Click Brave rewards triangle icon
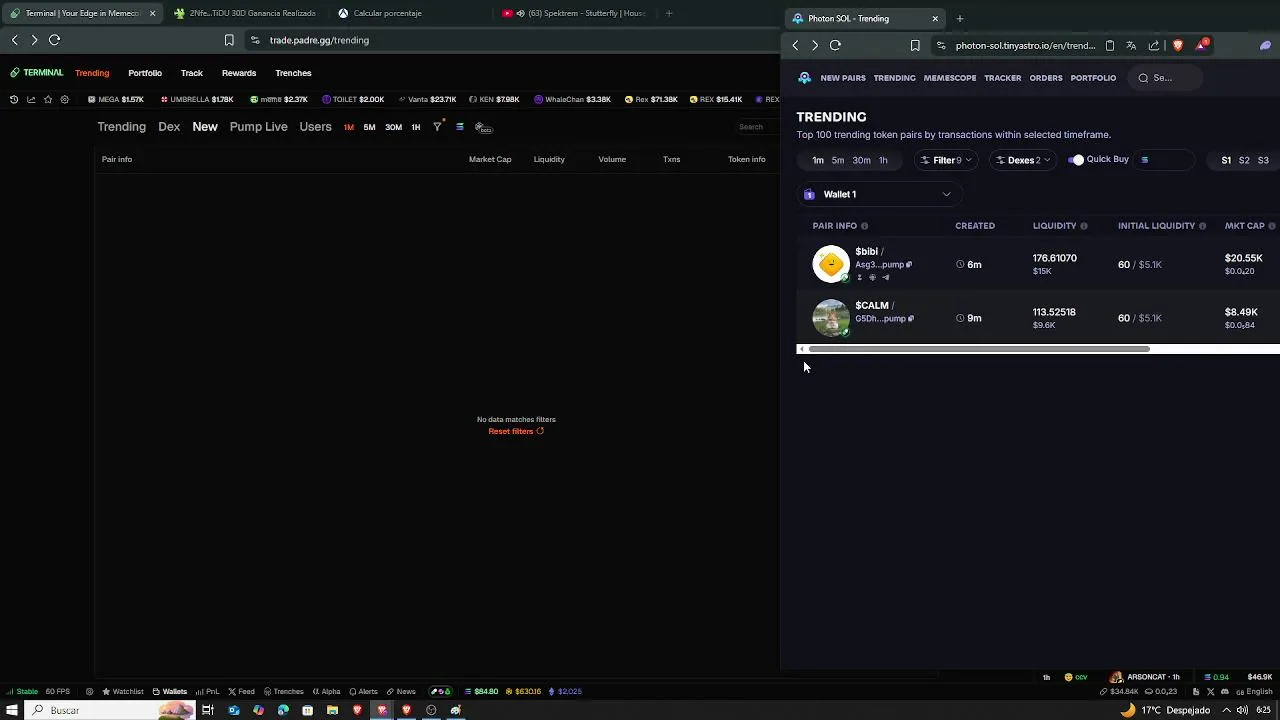The width and height of the screenshot is (1280, 720). click(x=1202, y=45)
